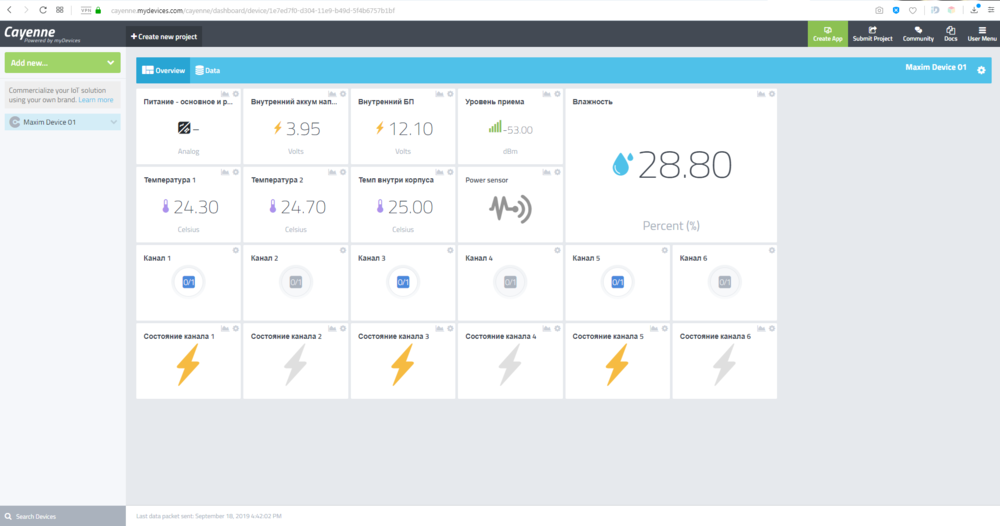This screenshot has width=1000, height=526.
Task: Open chart icon on Уровень приема widget
Action: pos(546,94)
